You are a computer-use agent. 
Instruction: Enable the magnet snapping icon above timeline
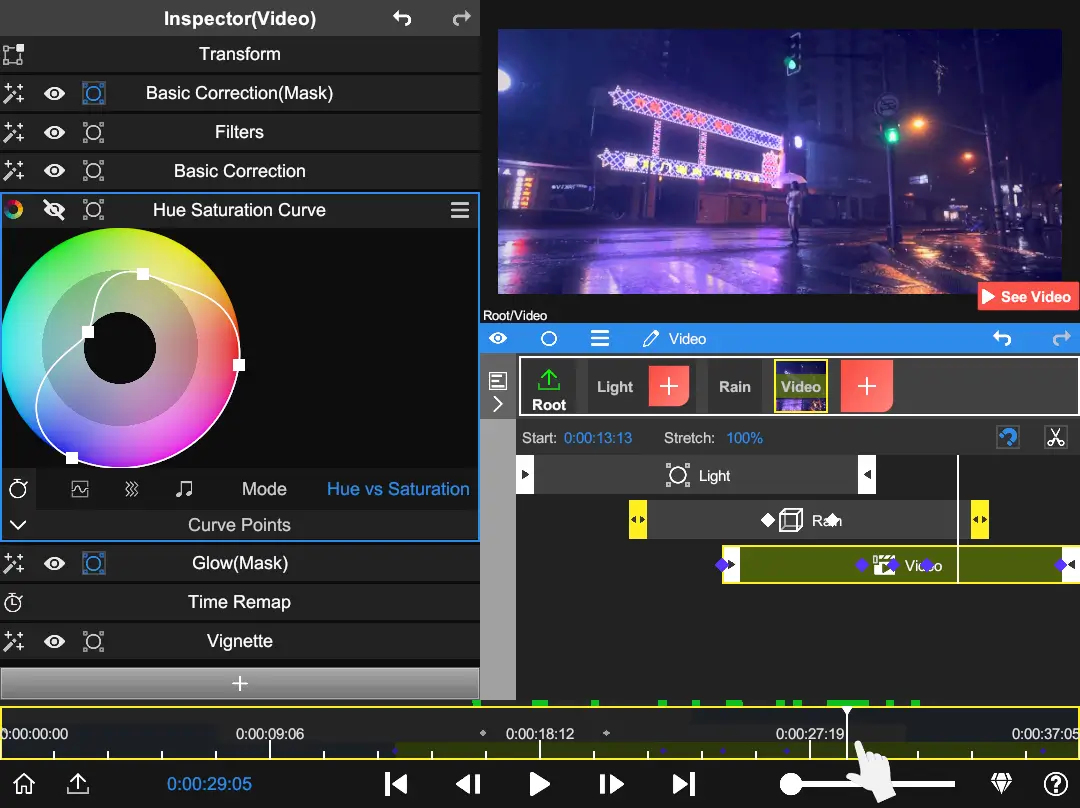(x=1009, y=437)
